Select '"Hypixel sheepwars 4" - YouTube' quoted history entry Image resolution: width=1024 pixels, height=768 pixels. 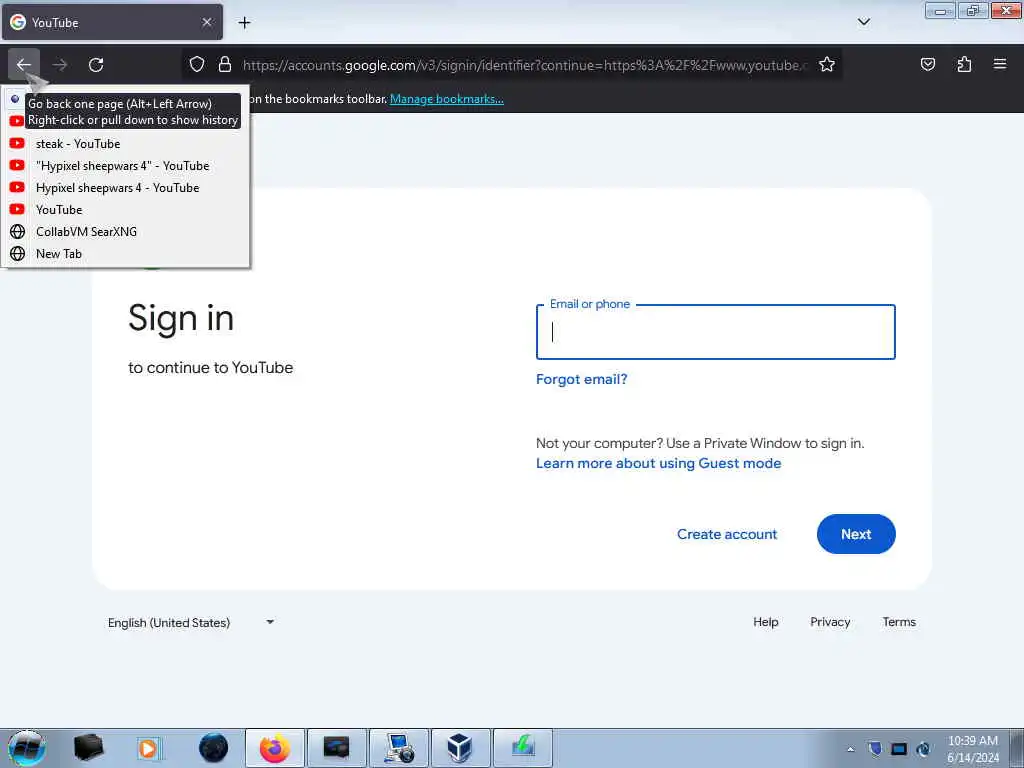(x=125, y=166)
